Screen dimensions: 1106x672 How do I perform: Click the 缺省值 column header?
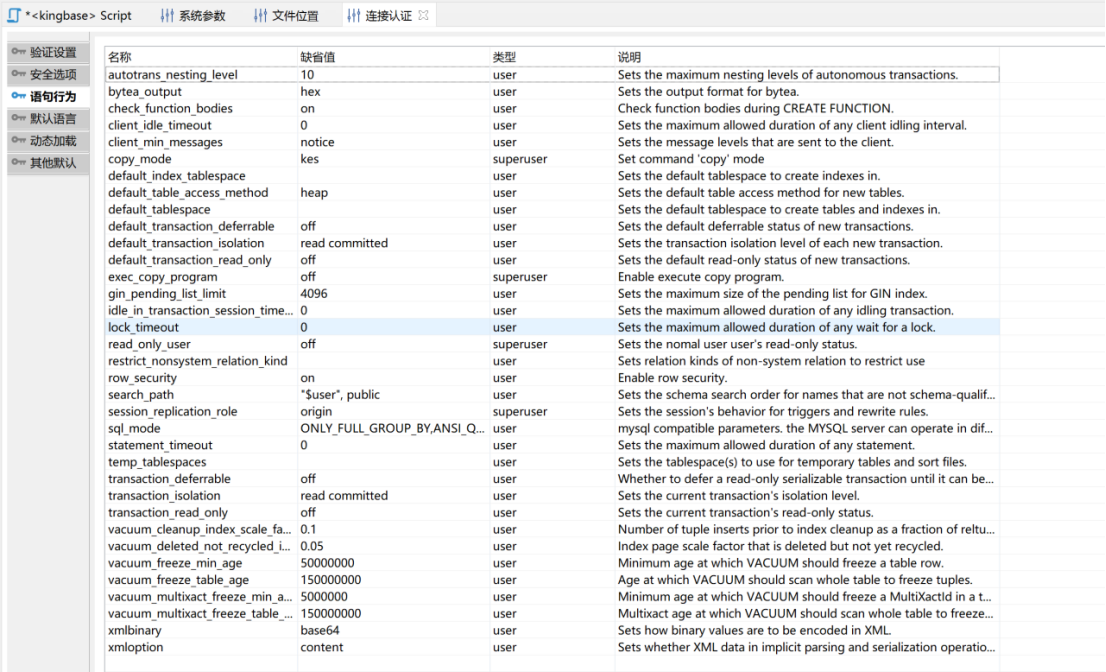tap(317, 58)
